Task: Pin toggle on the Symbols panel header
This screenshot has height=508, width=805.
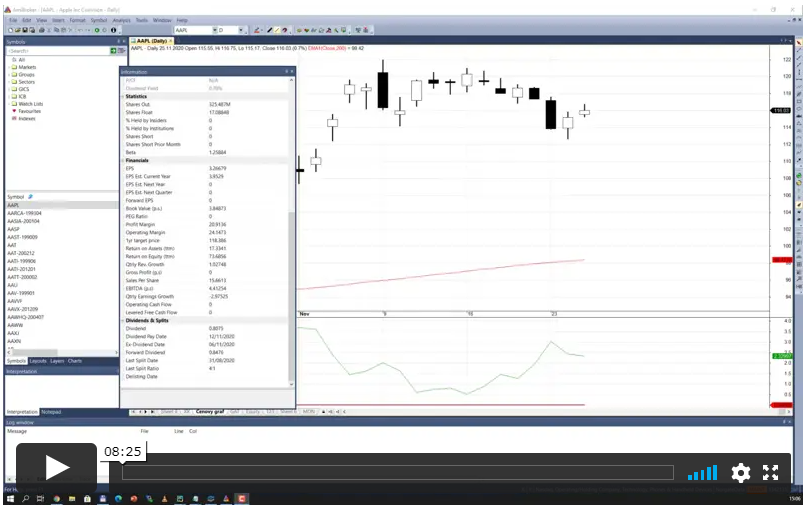Action: coord(118,42)
